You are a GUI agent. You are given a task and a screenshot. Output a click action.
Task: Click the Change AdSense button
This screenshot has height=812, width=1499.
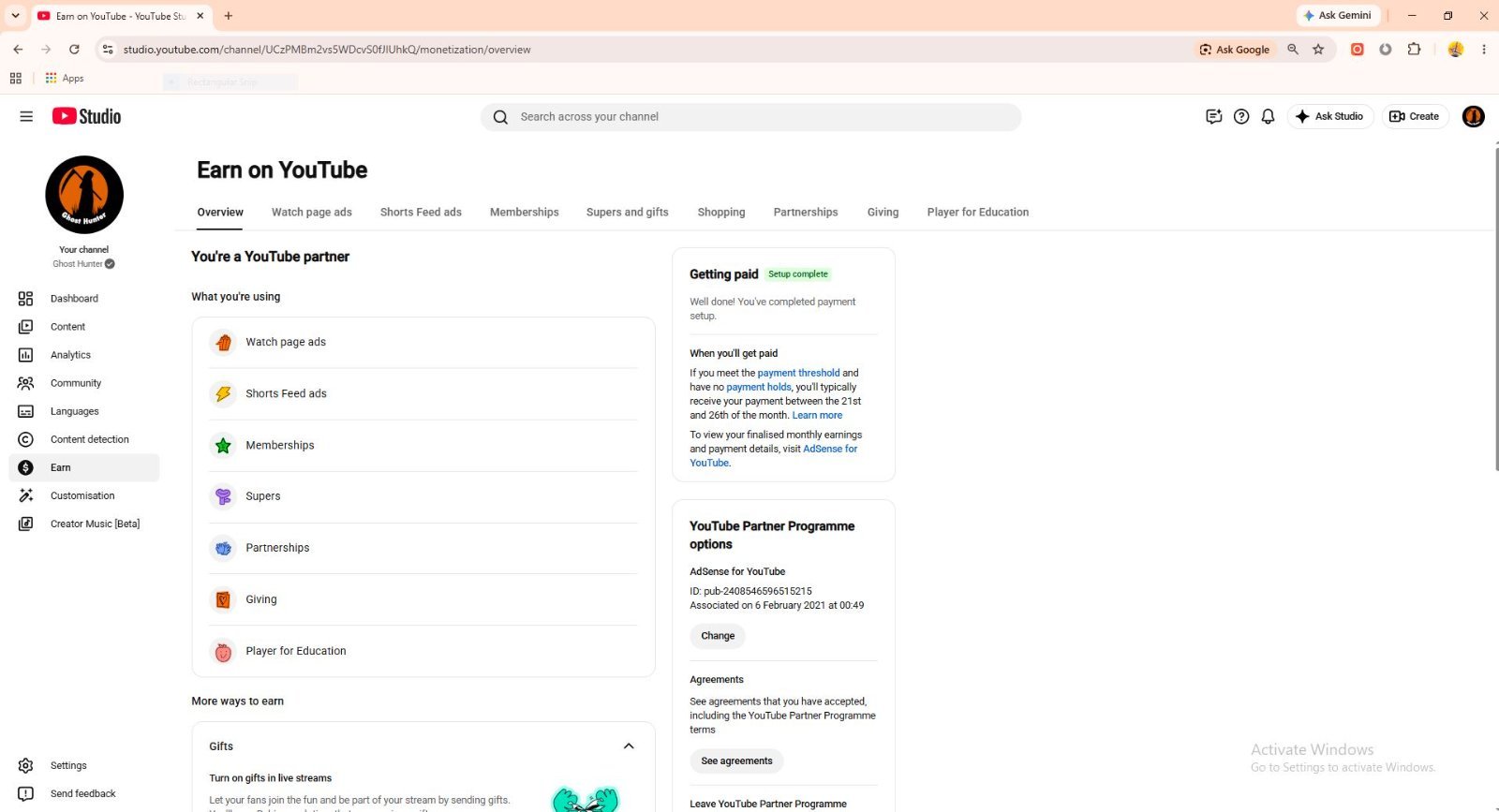click(x=718, y=636)
